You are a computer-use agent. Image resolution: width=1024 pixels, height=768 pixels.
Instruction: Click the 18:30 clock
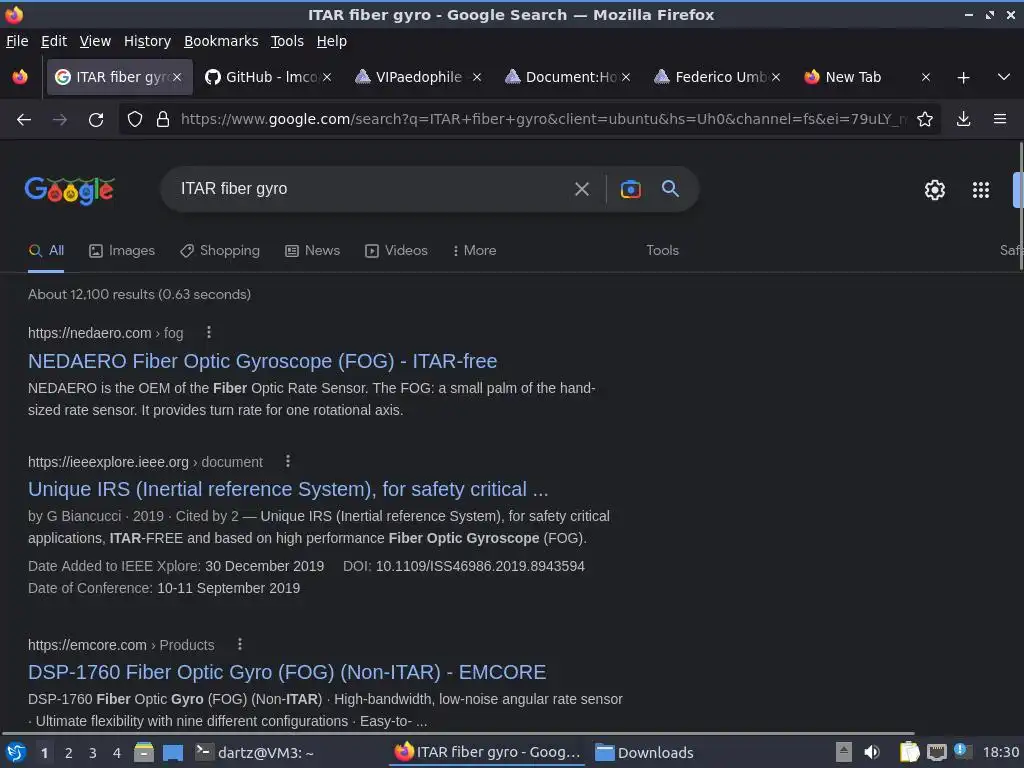coord(1000,752)
